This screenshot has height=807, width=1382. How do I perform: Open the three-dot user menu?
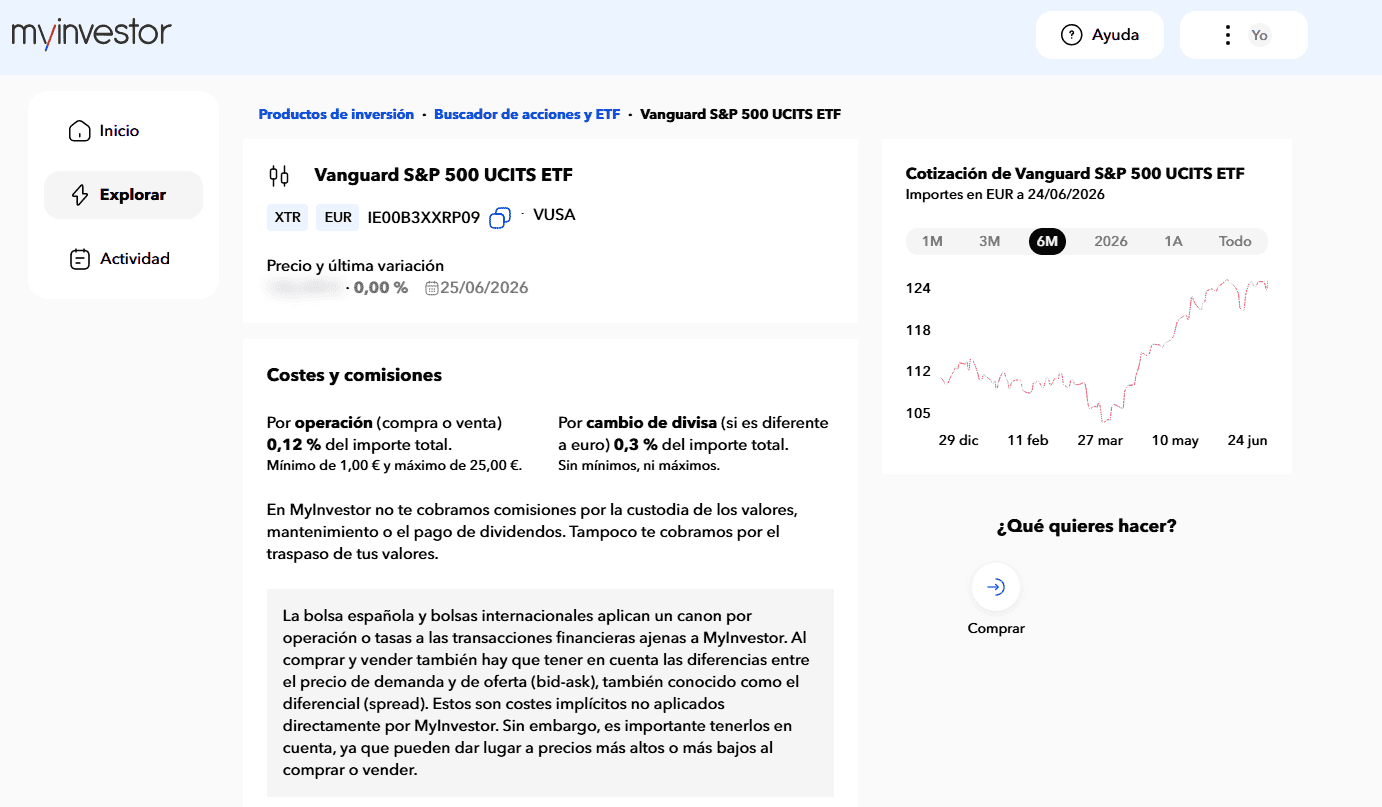pyautogui.click(x=1228, y=35)
